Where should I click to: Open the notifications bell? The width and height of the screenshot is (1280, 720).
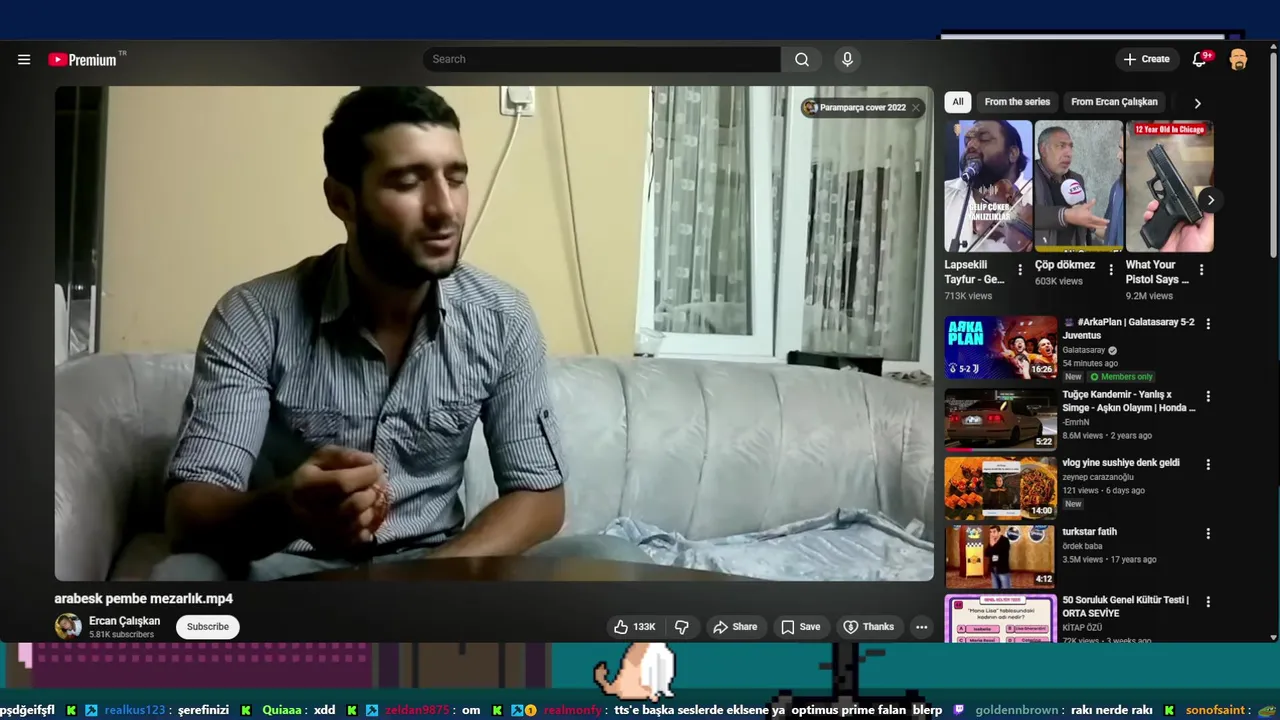(x=1199, y=59)
